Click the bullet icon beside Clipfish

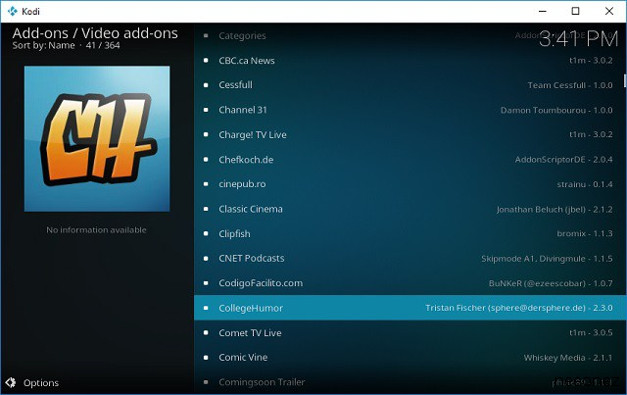tap(206, 233)
